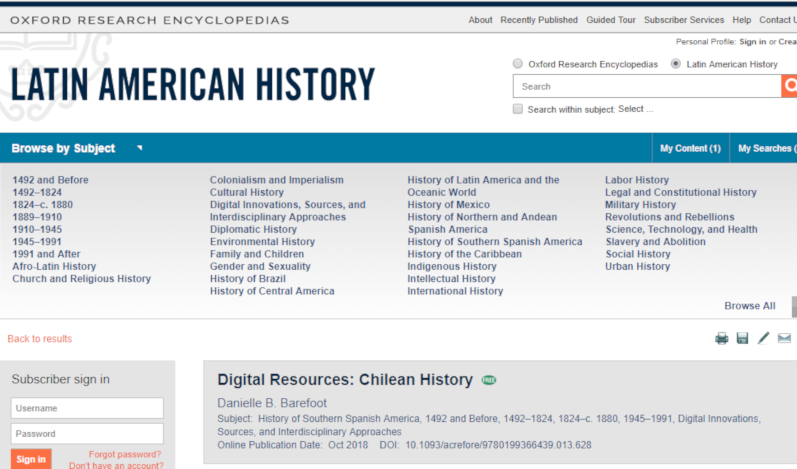Viewport: 797px width, 469px height.
Task: Open Gender and Sexuality
Action: point(260,266)
